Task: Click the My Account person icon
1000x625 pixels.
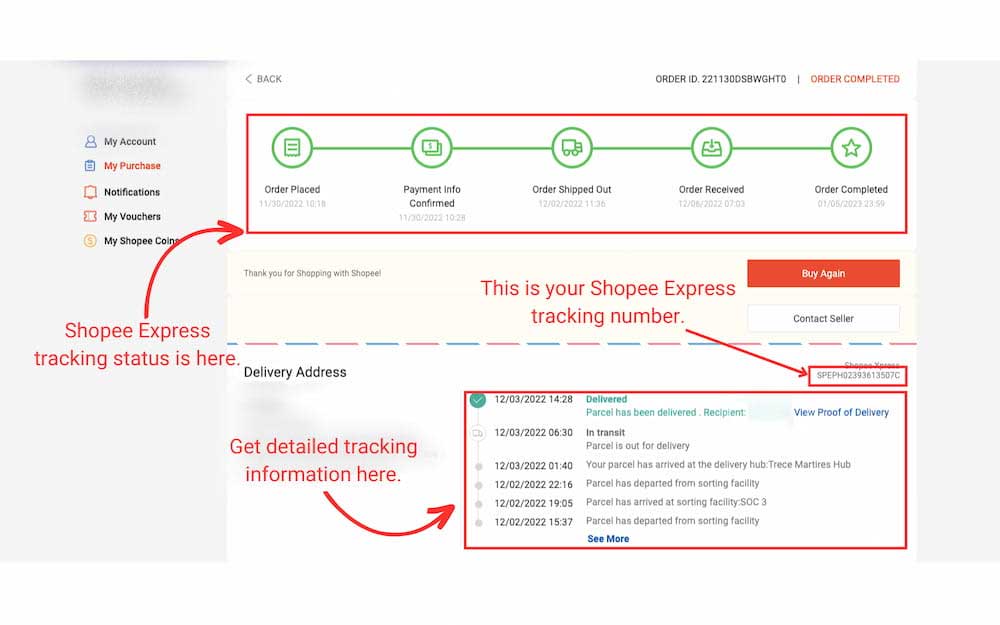Action: (x=90, y=142)
